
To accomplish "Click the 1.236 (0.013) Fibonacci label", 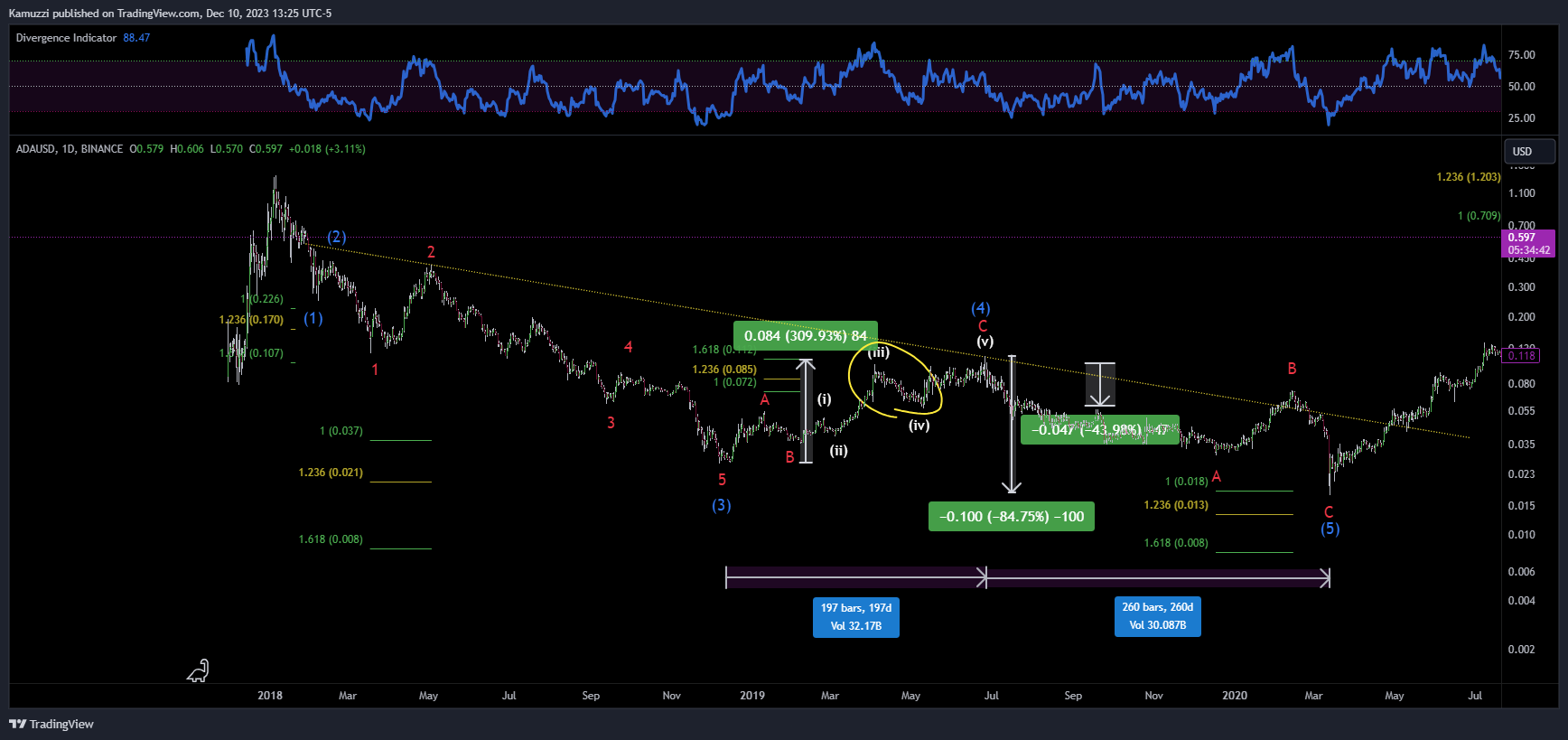I will click(1176, 505).
